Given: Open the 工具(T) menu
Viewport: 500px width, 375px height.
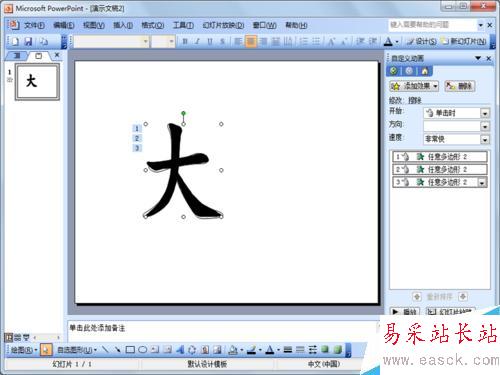Looking at the screenshot, I should (183, 25).
